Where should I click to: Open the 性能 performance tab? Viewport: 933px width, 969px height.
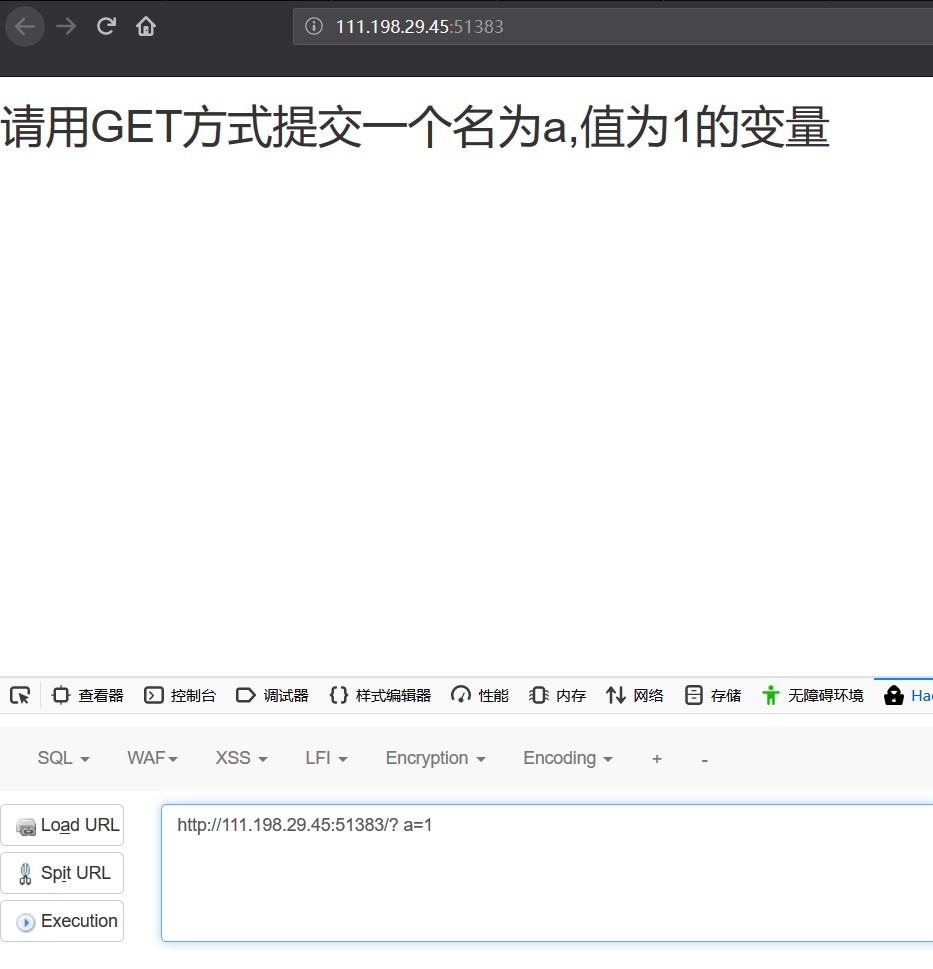click(x=479, y=696)
